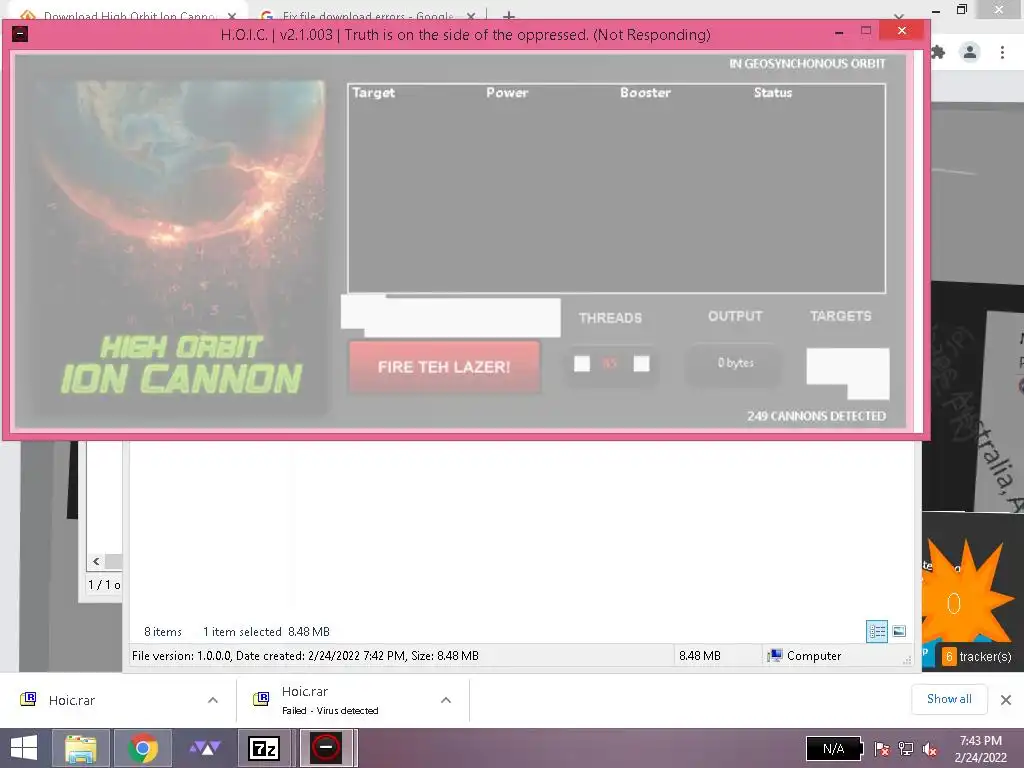1024x768 pixels.
Task: Open Google Chrome from taskbar
Action: [x=143, y=748]
